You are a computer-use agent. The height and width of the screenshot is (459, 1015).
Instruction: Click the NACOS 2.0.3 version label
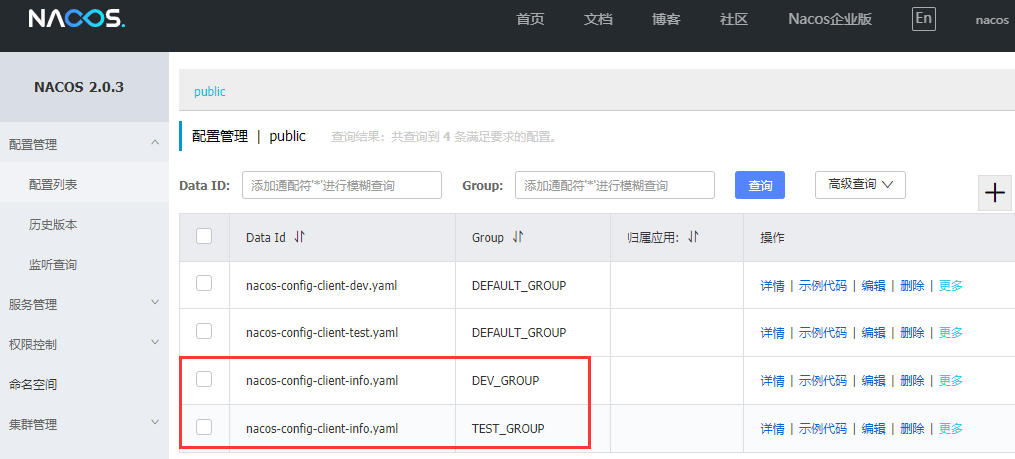(x=79, y=87)
